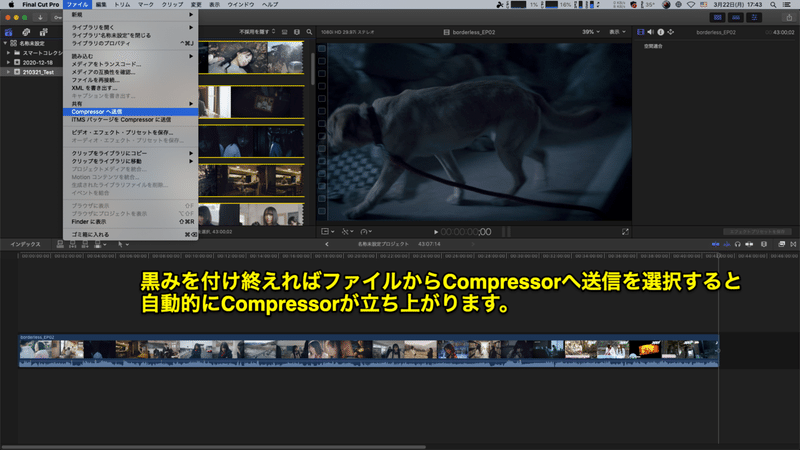Image resolution: width=800 pixels, height=450 pixels.
Task: Click the インデックス timeline index button
Action: (26, 244)
